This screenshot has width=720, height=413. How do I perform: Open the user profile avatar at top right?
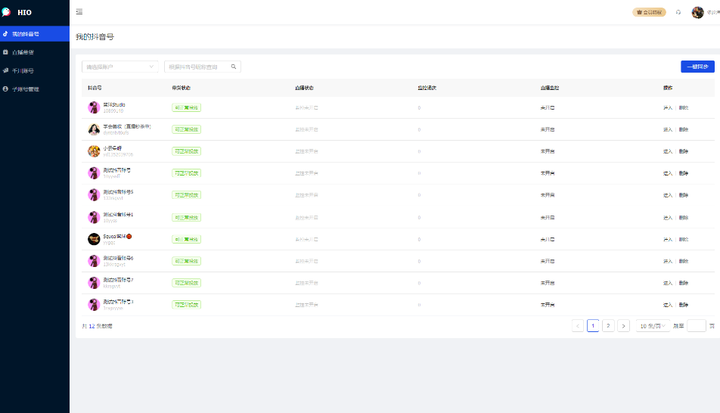pyautogui.click(x=698, y=12)
